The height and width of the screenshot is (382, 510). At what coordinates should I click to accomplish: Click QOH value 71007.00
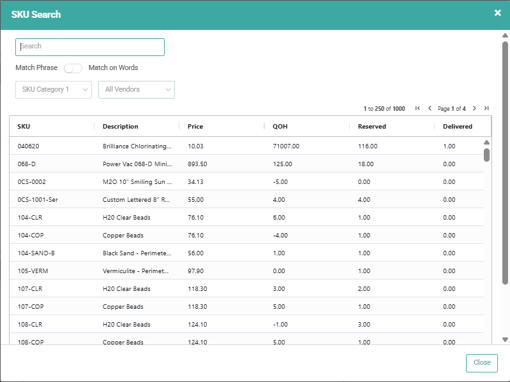[286, 146]
